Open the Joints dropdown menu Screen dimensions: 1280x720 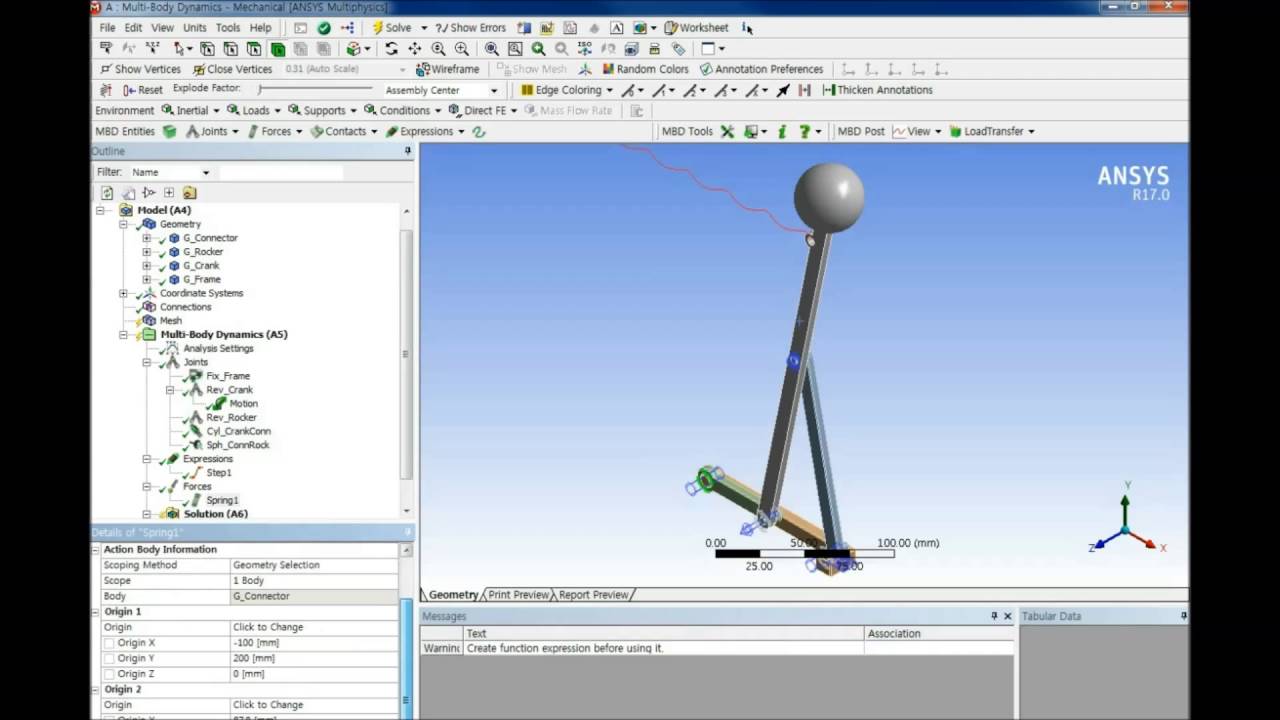click(x=213, y=131)
